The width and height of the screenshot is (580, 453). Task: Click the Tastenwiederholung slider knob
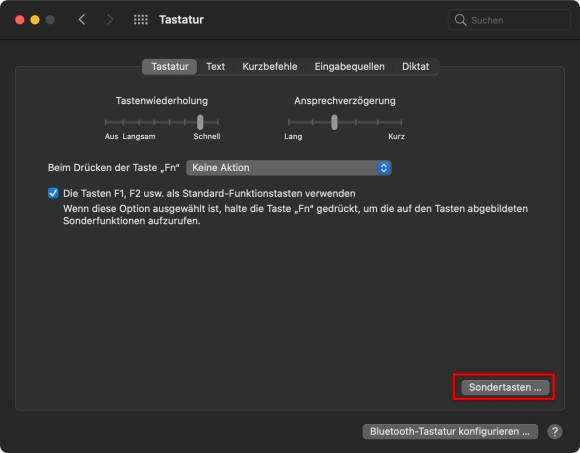(x=200, y=122)
